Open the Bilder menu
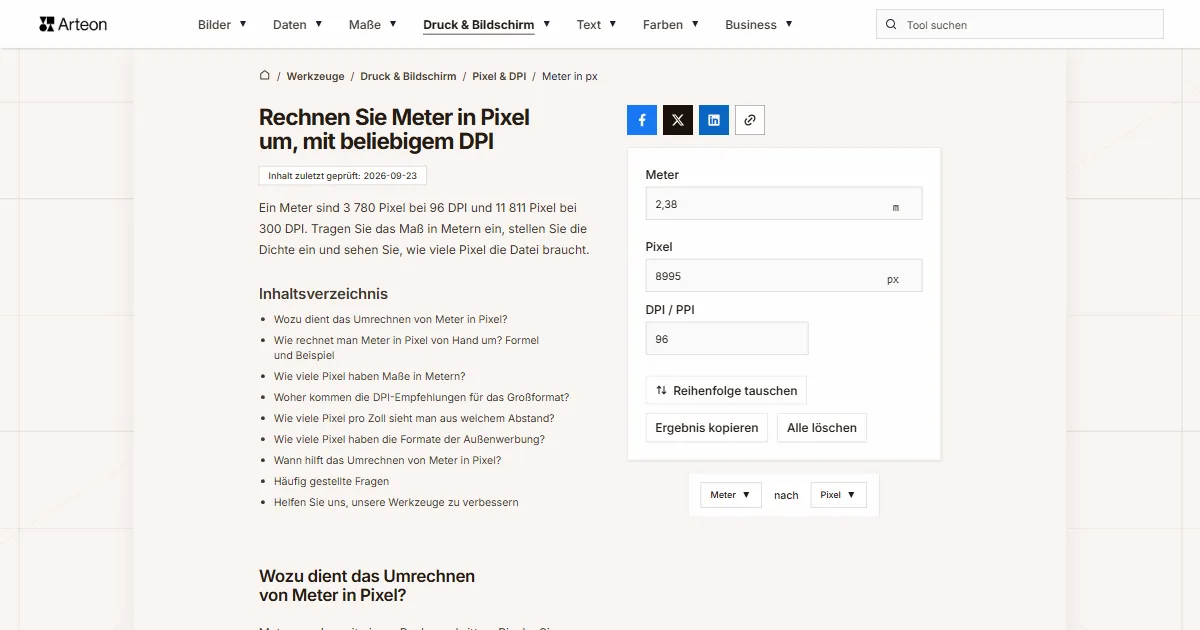This screenshot has height=630, width=1200. pos(222,25)
